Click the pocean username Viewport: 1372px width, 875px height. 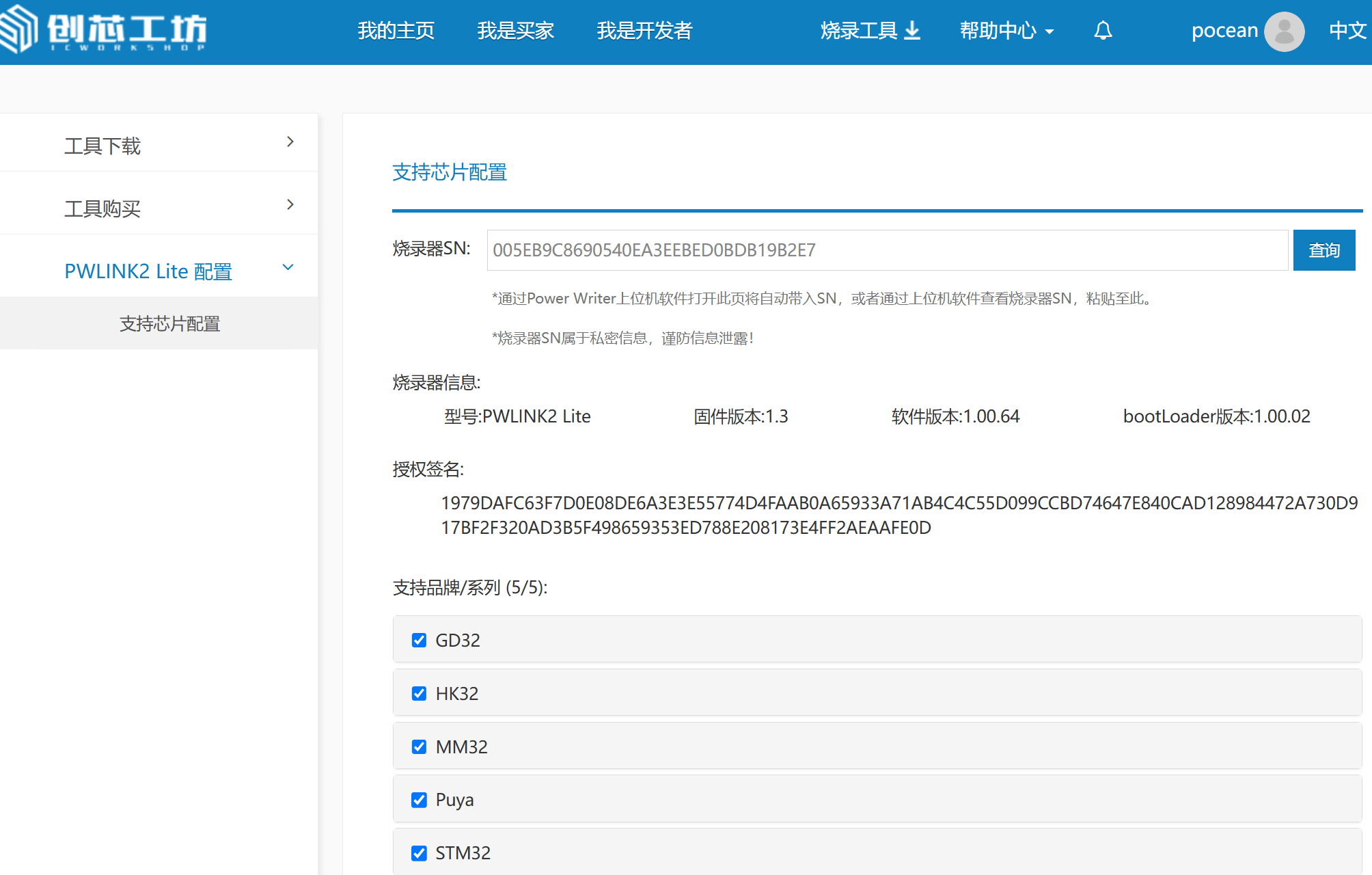click(1224, 31)
